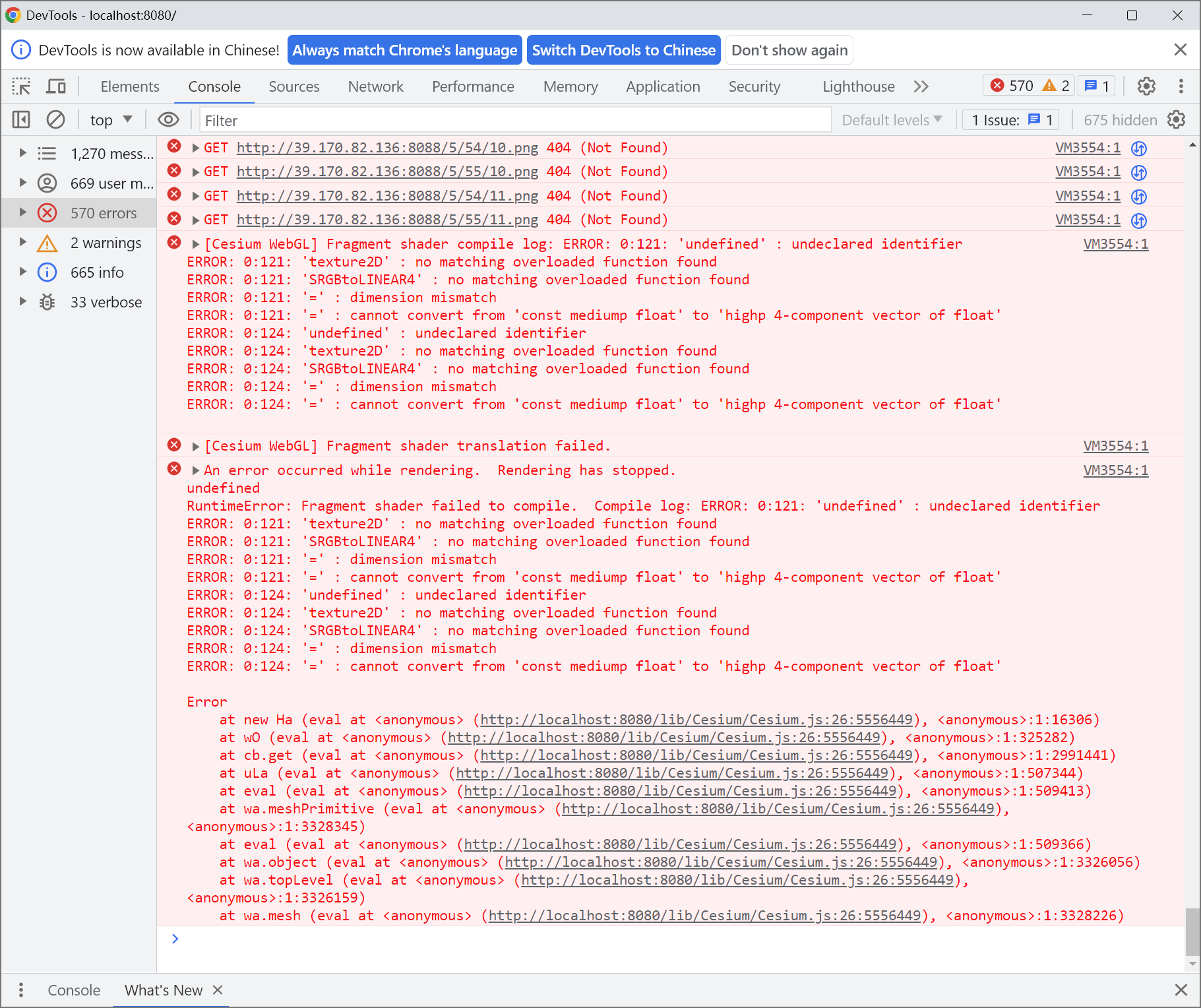Click the console prompt input line
The image size is (1201, 1008).
(671, 939)
